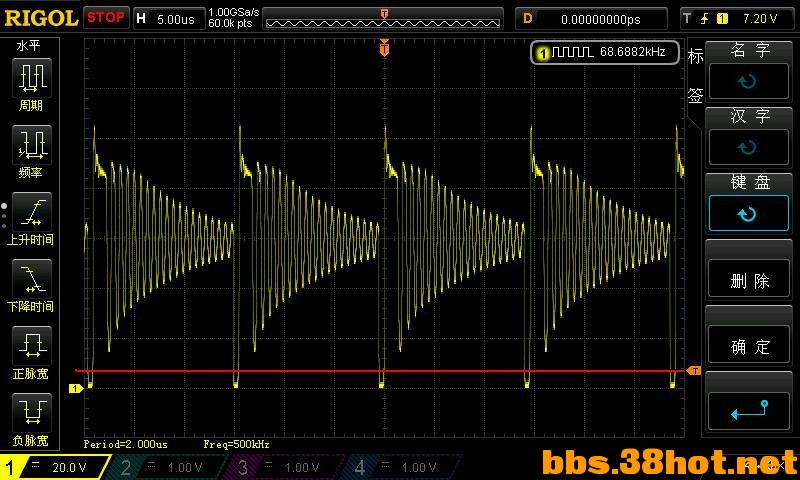This screenshot has height=480, width=800.
Task: Select the 频率 frequency measurement icon
Action: (32, 145)
